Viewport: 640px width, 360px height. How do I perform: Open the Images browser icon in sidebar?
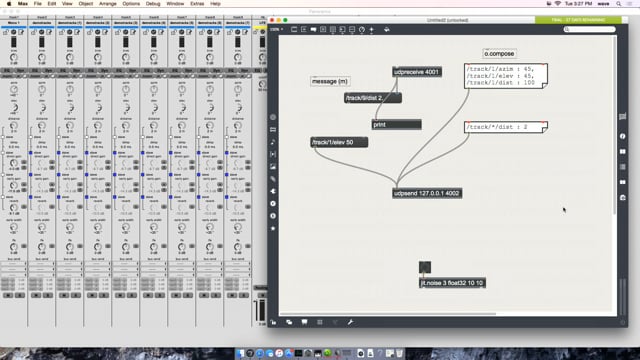click(273, 167)
